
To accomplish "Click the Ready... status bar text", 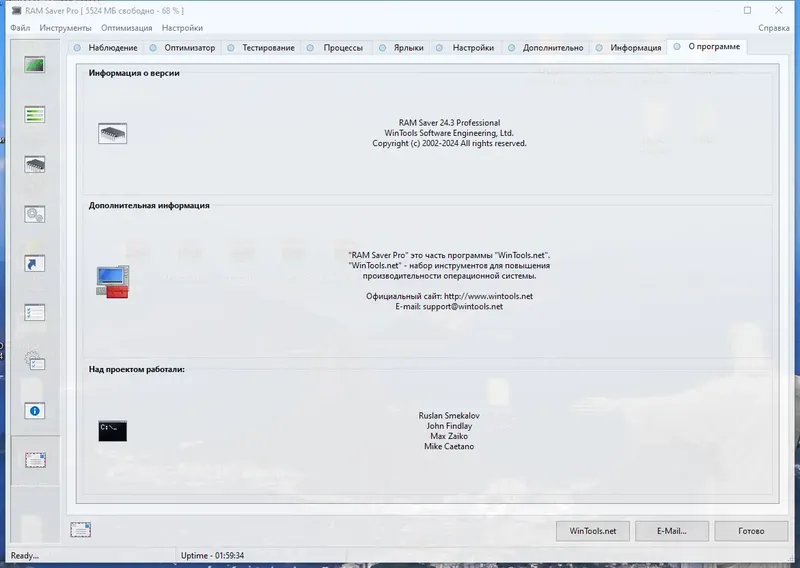I will [x=24, y=555].
